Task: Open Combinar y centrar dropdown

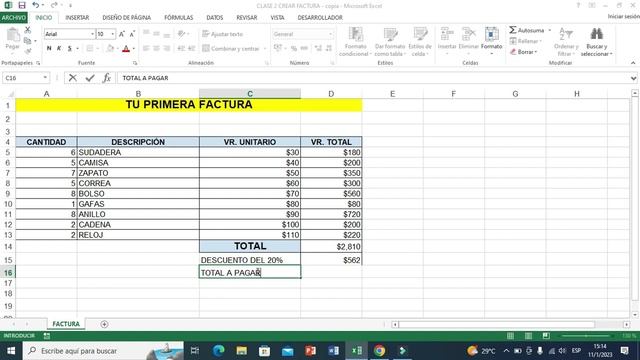Action: [x=265, y=49]
